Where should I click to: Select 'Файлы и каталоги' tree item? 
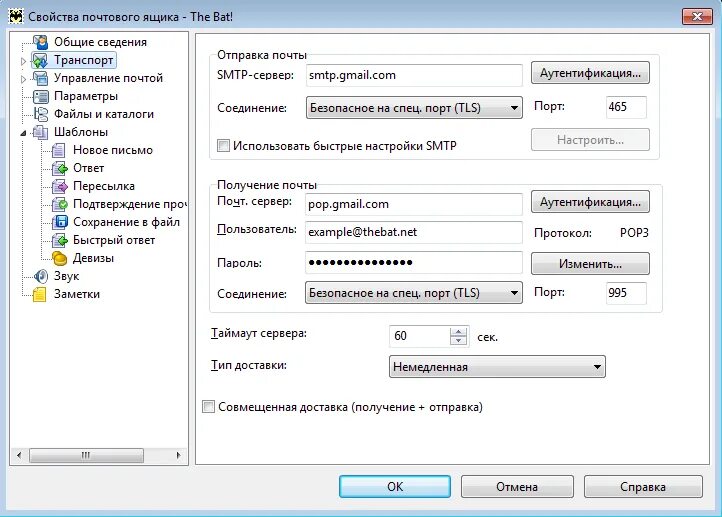(104, 114)
